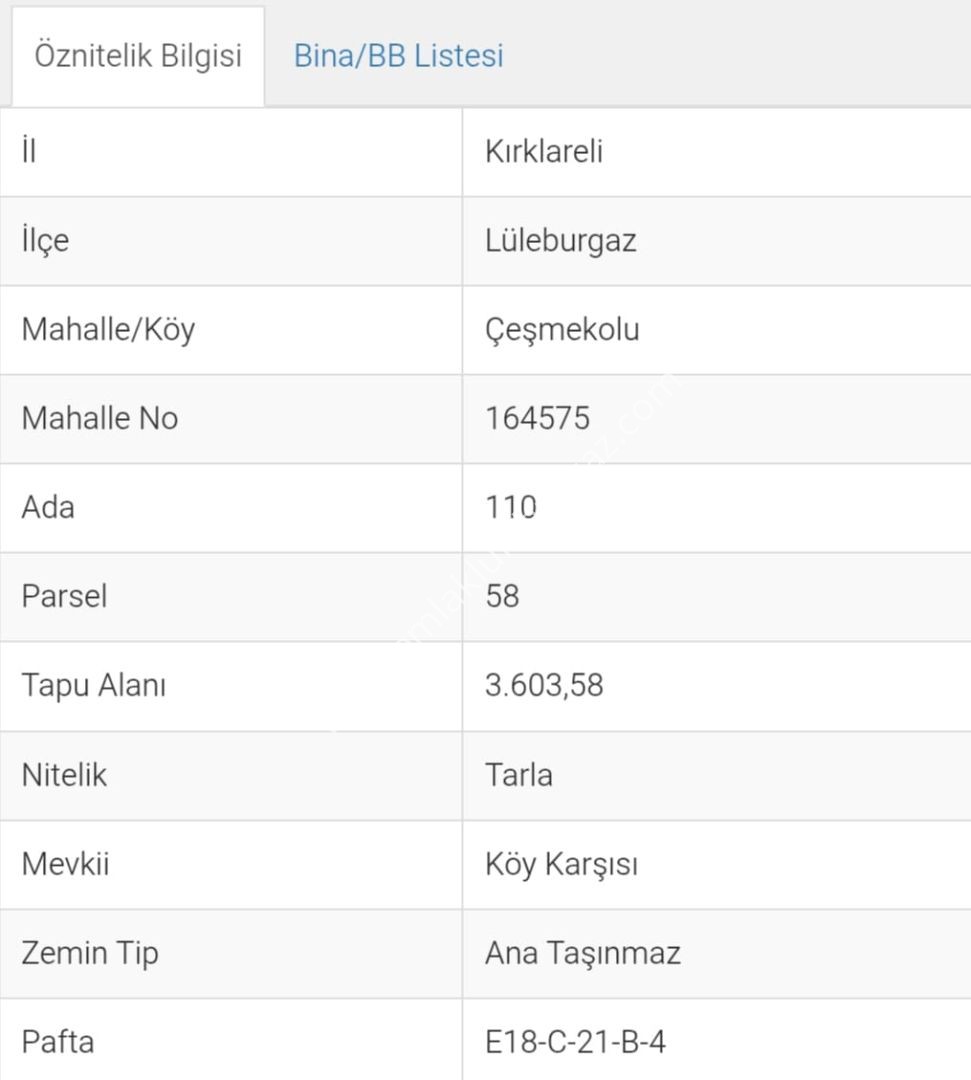This screenshot has width=971, height=1080.
Task: Click the Pafta row label
Action: pyautogui.click(x=57, y=1042)
